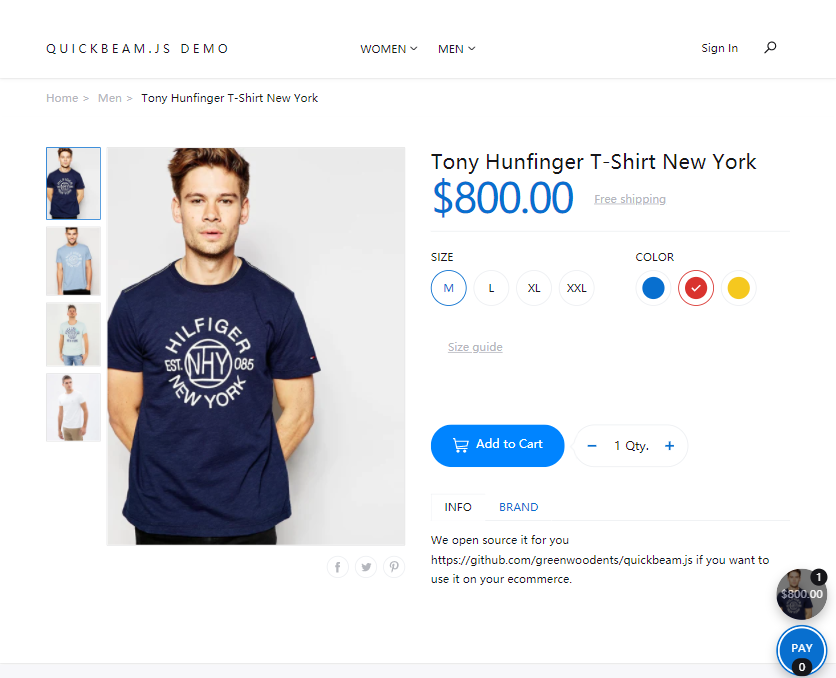This screenshot has height=678, width=836.
Task: Increase quantity with plus icon
Action: [x=669, y=446]
